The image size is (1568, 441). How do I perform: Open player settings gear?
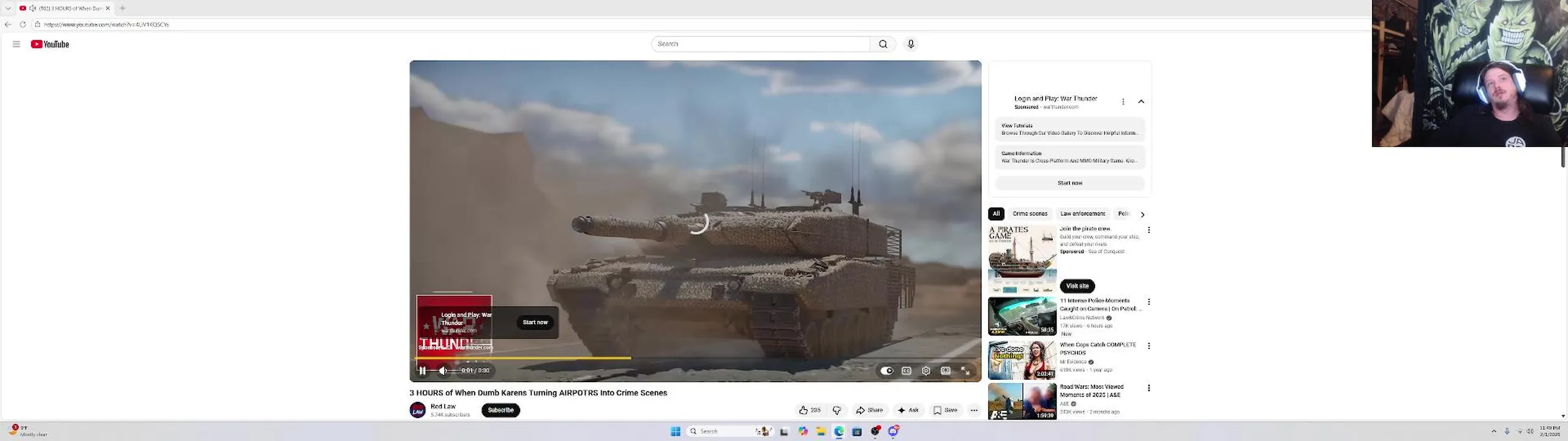click(926, 371)
